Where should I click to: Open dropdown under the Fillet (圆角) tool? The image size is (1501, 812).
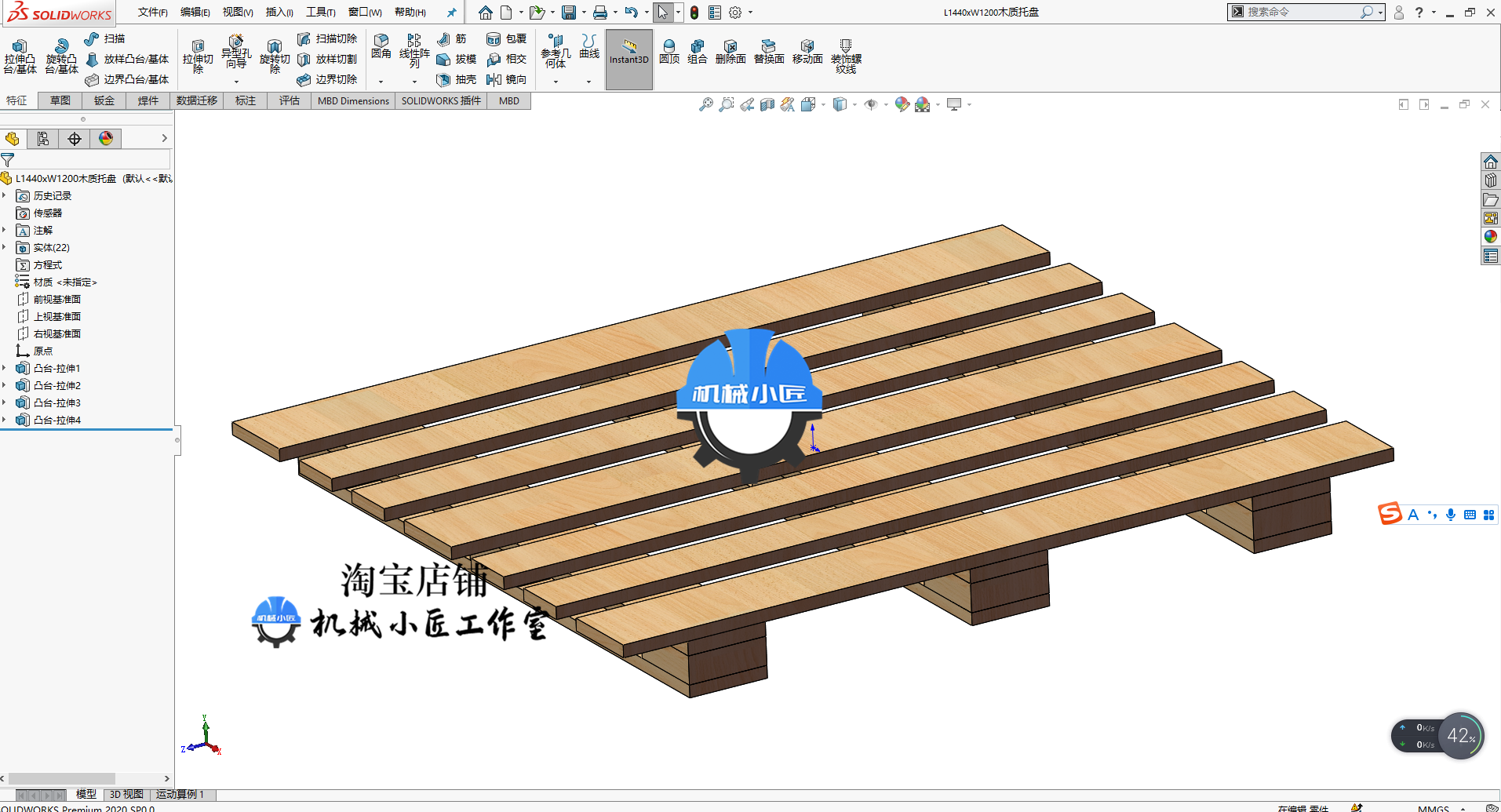click(x=381, y=82)
